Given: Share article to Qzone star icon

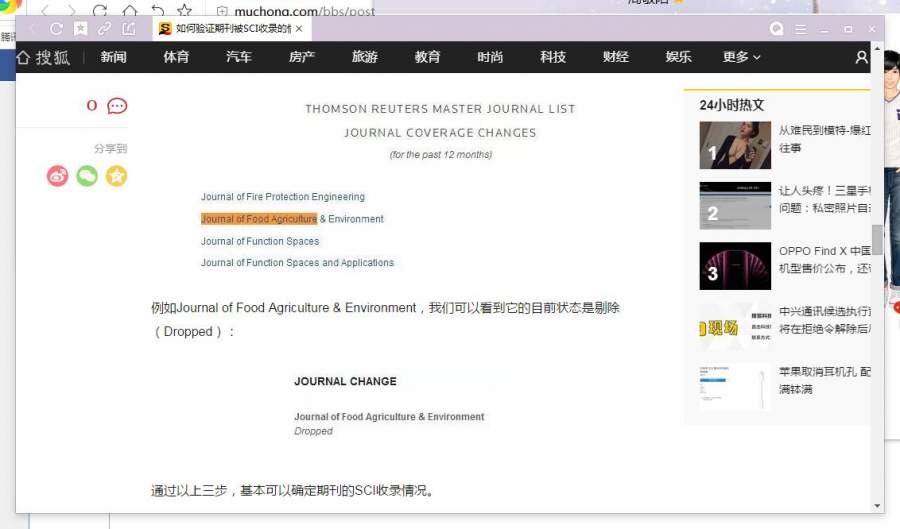Looking at the screenshot, I should point(117,176).
